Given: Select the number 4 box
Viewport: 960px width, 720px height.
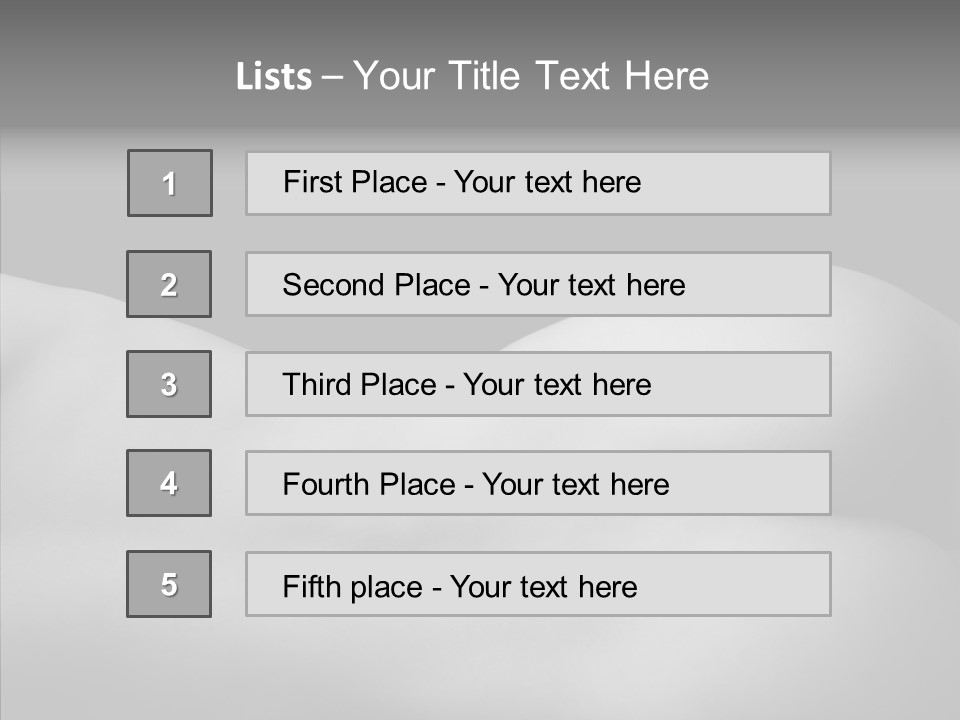Looking at the screenshot, I should coord(169,483).
